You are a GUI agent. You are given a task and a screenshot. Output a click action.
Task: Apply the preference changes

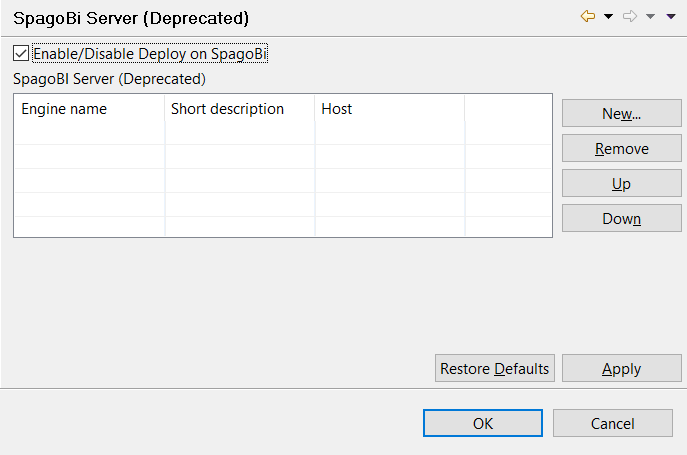pyautogui.click(x=621, y=369)
